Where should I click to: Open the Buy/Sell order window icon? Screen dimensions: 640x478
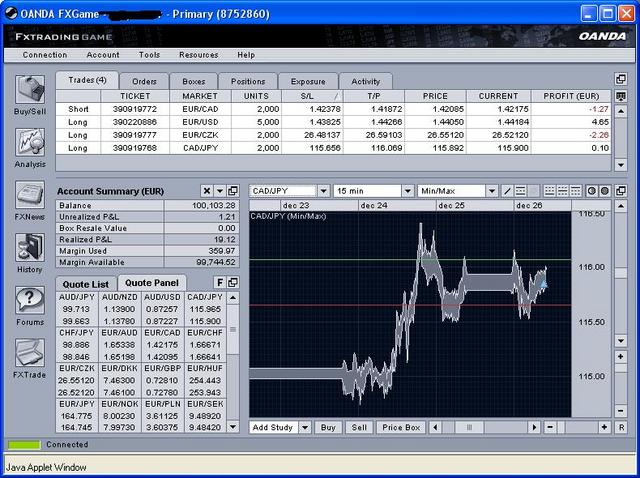click(x=30, y=89)
